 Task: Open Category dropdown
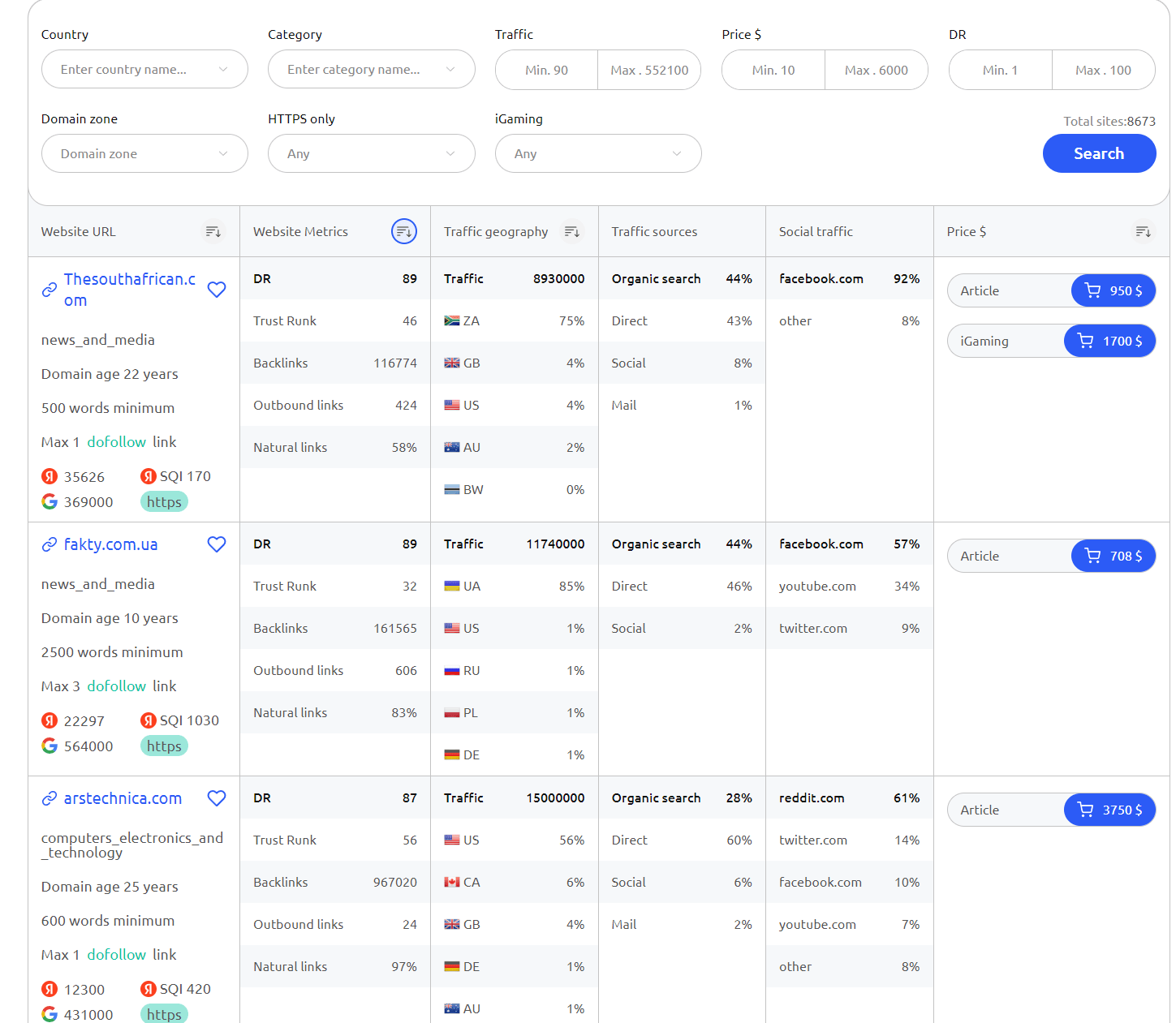372,70
